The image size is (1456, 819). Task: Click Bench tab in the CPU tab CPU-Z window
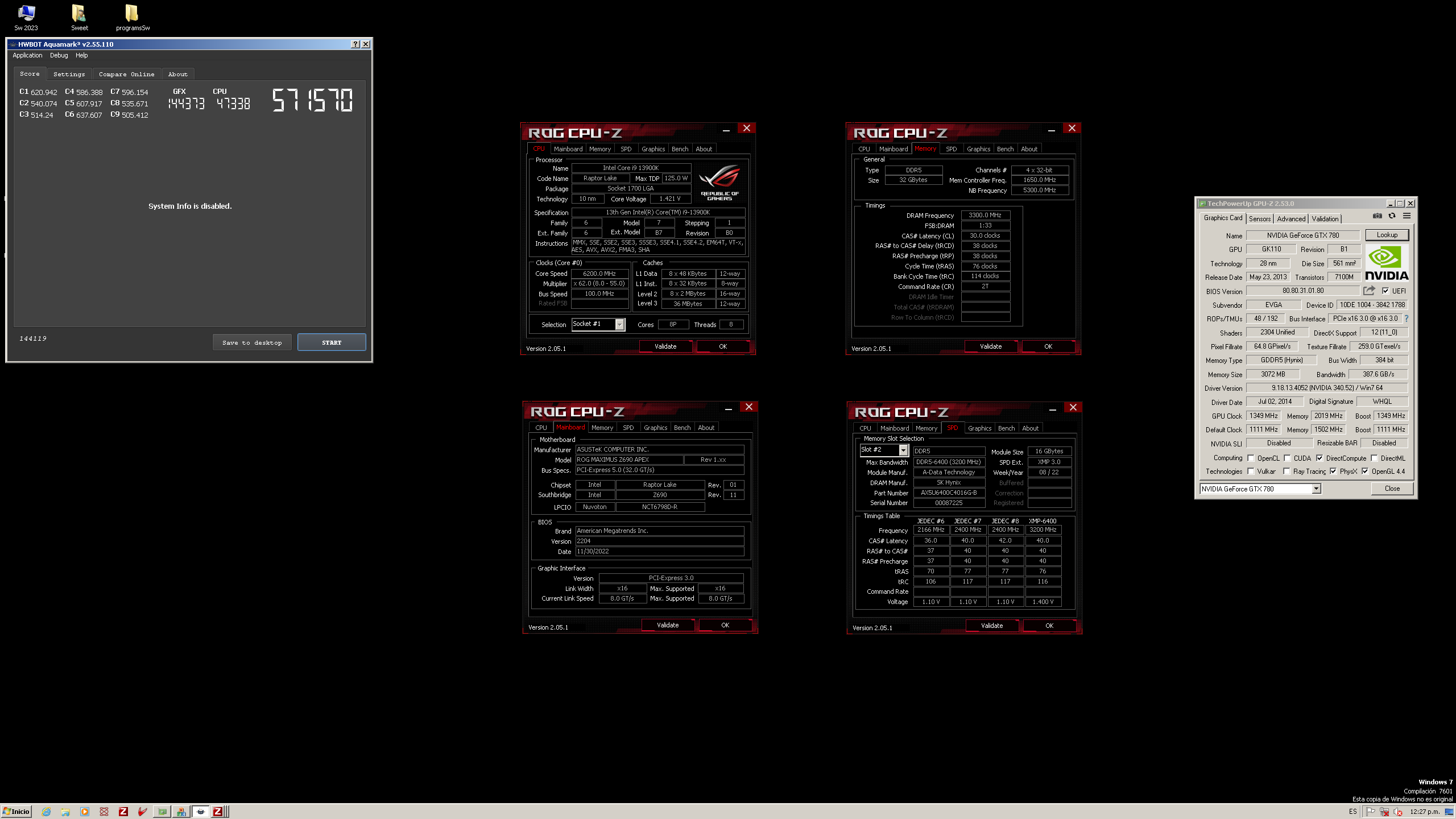pyautogui.click(x=680, y=149)
